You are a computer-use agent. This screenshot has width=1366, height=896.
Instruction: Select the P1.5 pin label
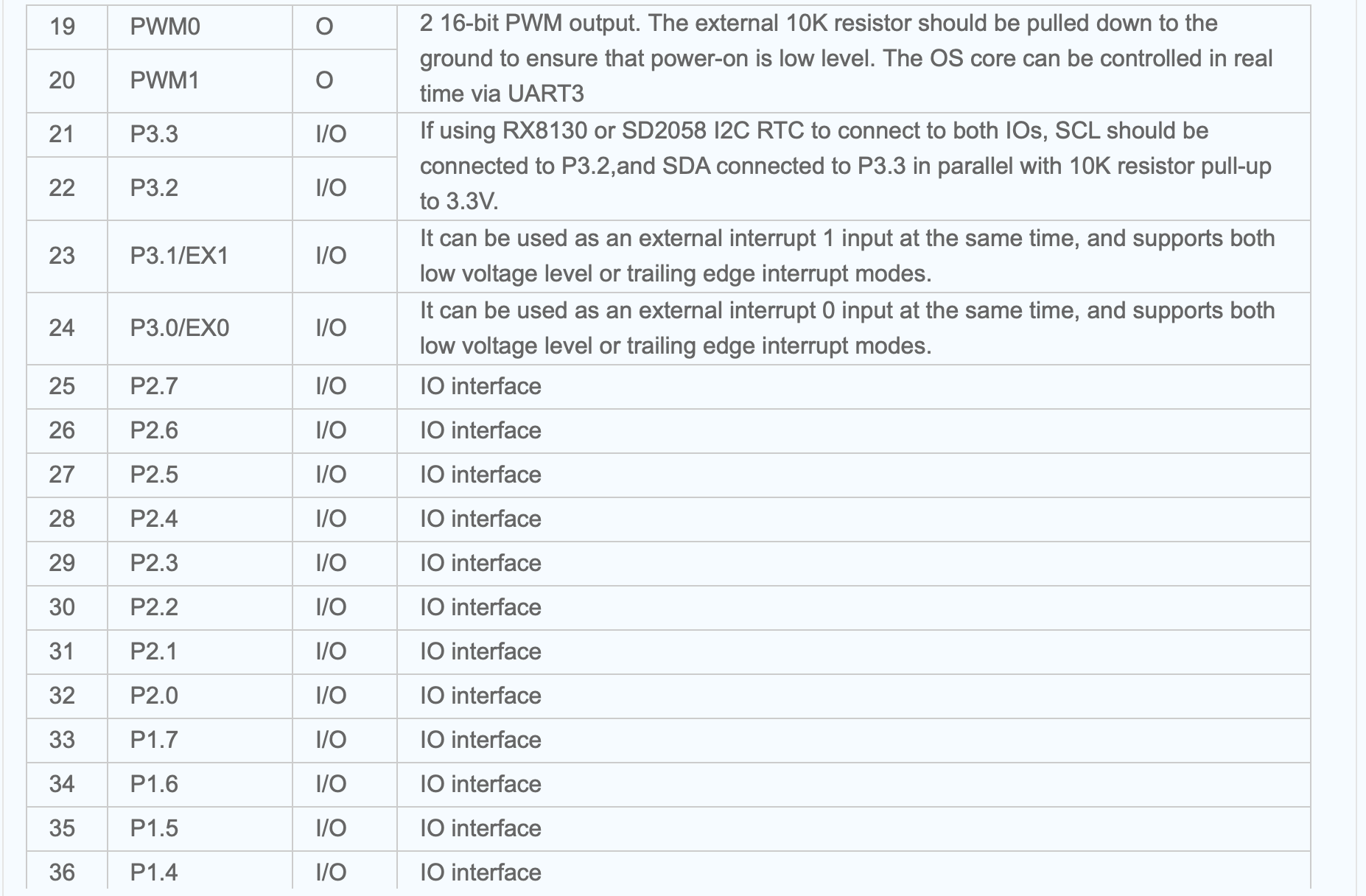pos(154,828)
